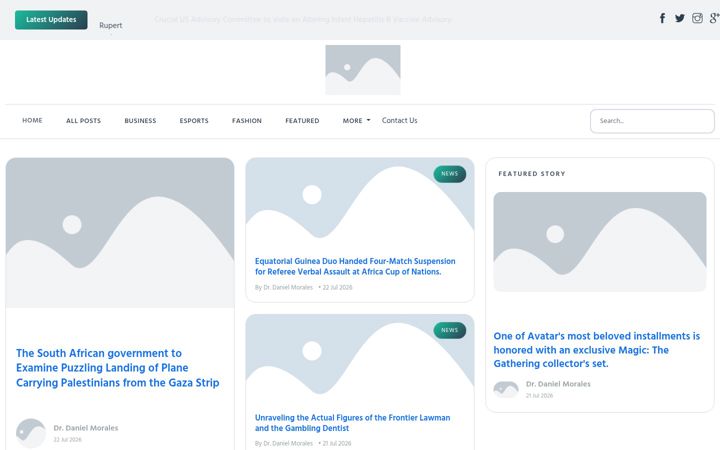The image size is (720, 450).
Task: Click author byline on Equatorial Guinea card
Action: pos(284,287)
